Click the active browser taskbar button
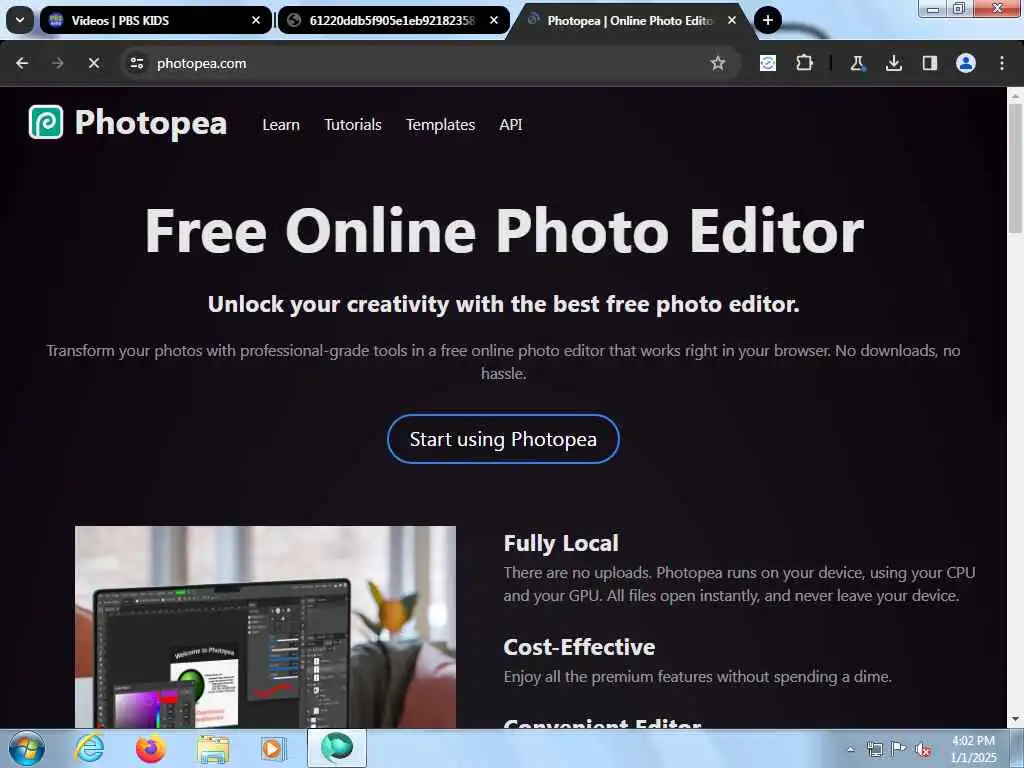Image resolution: width=1024 pixels, height=768 pixels. coord(337,748)
